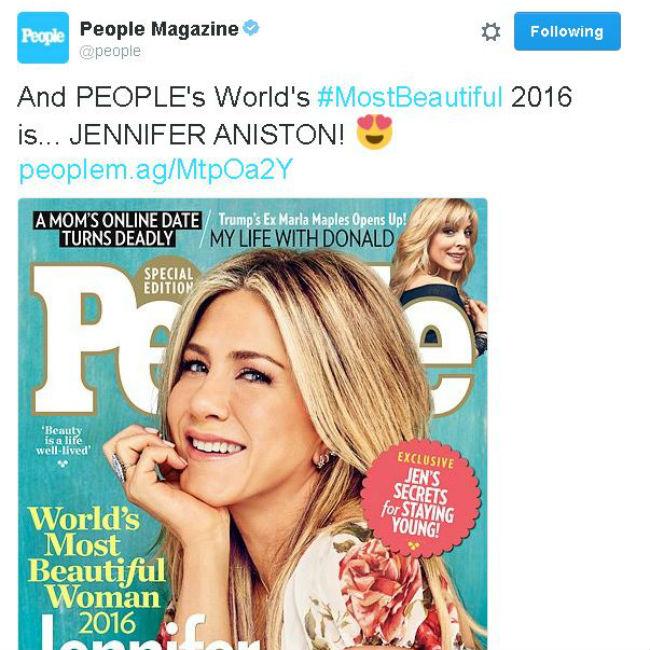The height and width of the screenshot is (650, 650).
Task: Open the People Magazine display name
Action: coord(159,29)
